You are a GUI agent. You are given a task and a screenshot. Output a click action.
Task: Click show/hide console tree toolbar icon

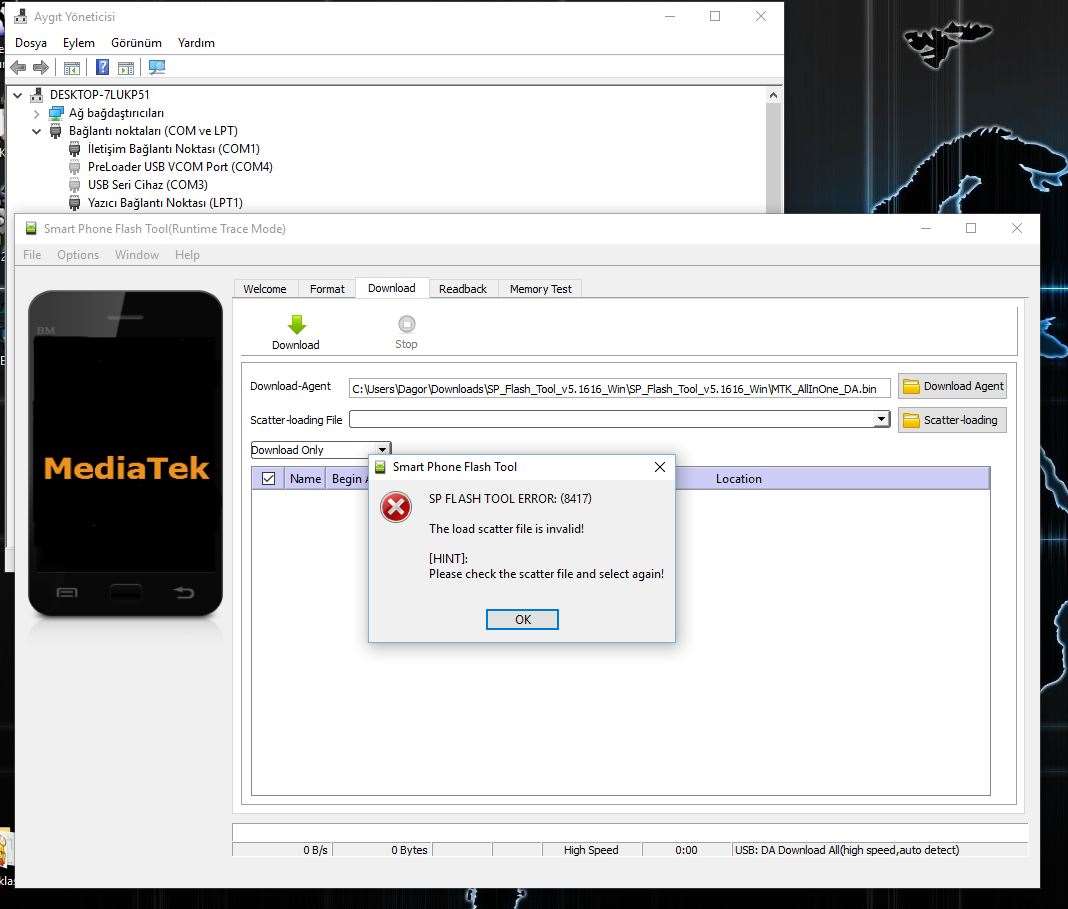(x=72, y=67)
